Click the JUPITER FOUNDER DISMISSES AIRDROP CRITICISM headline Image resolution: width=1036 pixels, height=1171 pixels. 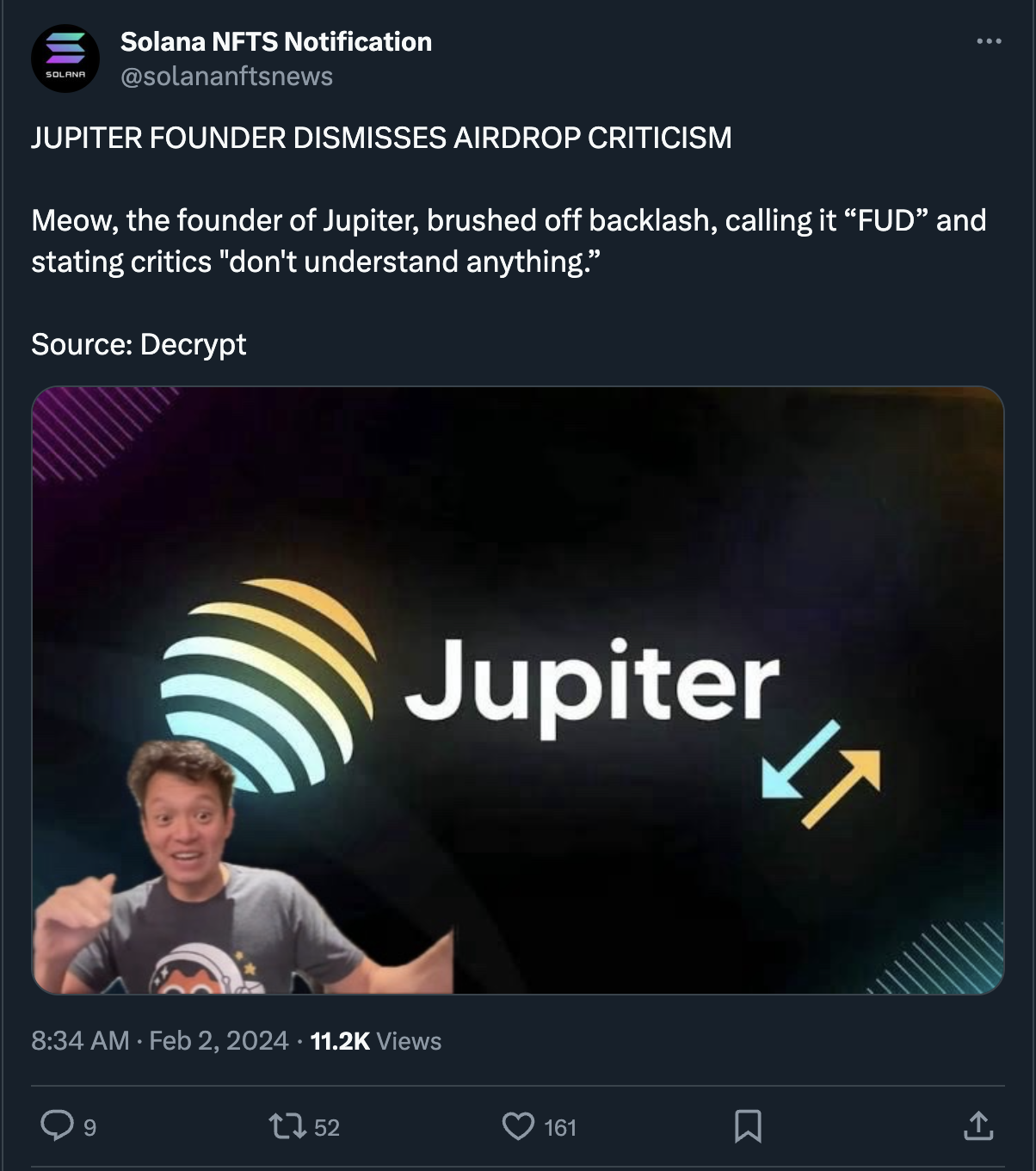point(381,138)
